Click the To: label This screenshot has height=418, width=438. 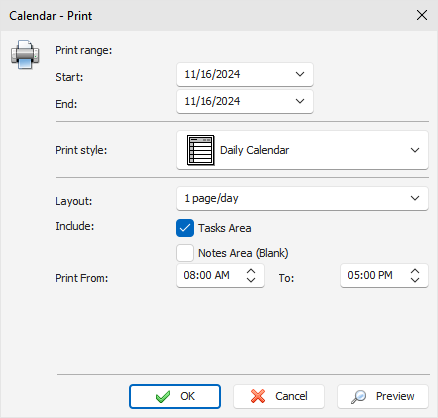pyautogui.click(x=286, y=278)
